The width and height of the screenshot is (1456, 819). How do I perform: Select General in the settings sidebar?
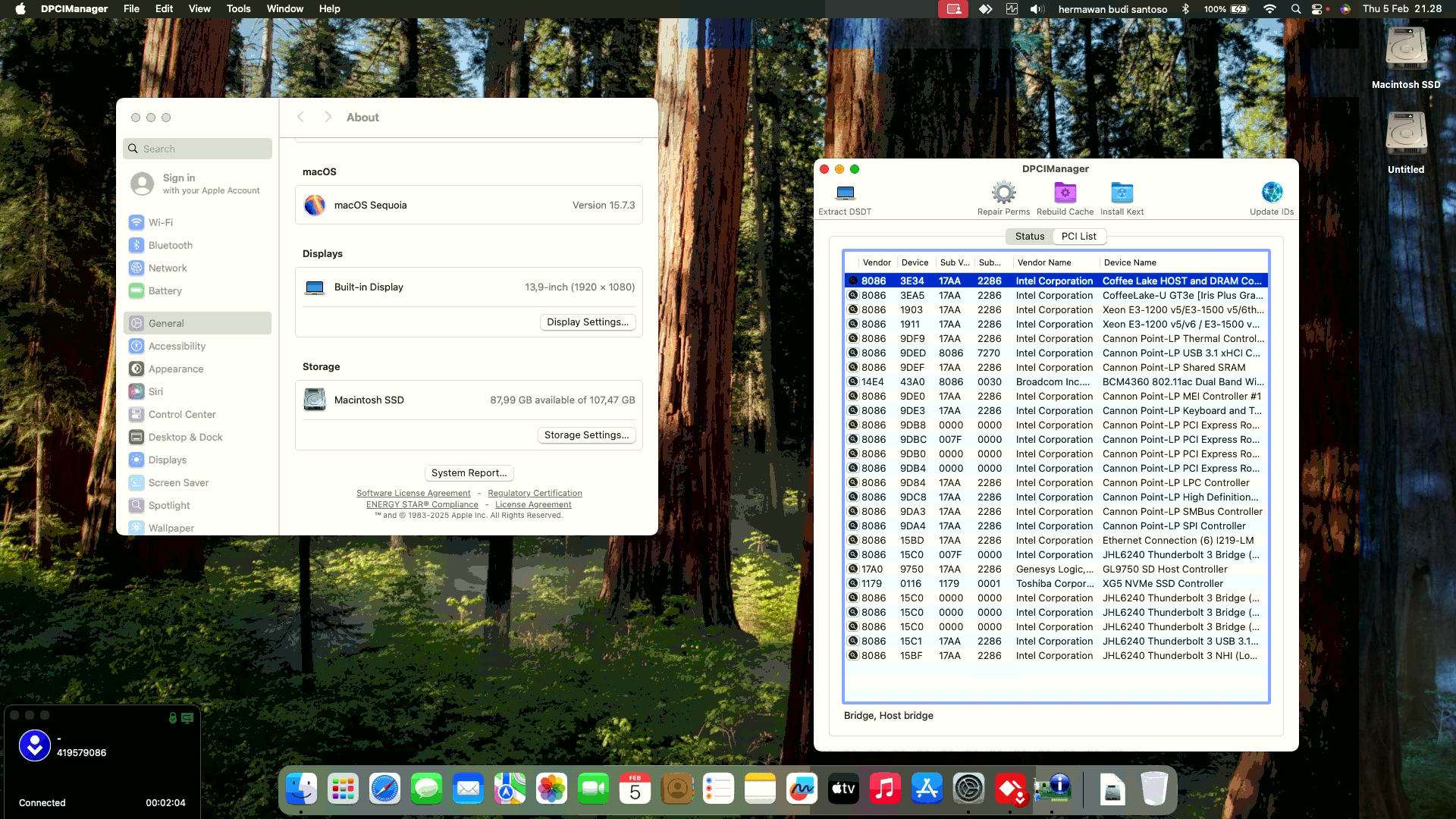coord(197,323)
